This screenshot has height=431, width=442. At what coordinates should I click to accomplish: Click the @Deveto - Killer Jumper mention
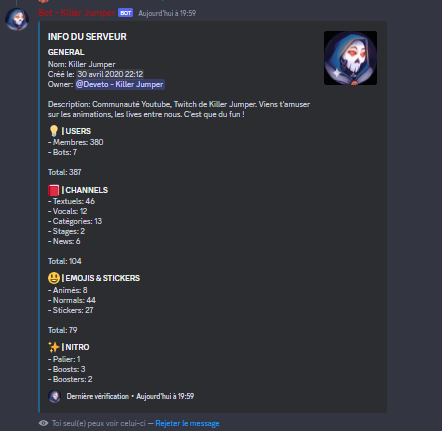click(120, 84)
